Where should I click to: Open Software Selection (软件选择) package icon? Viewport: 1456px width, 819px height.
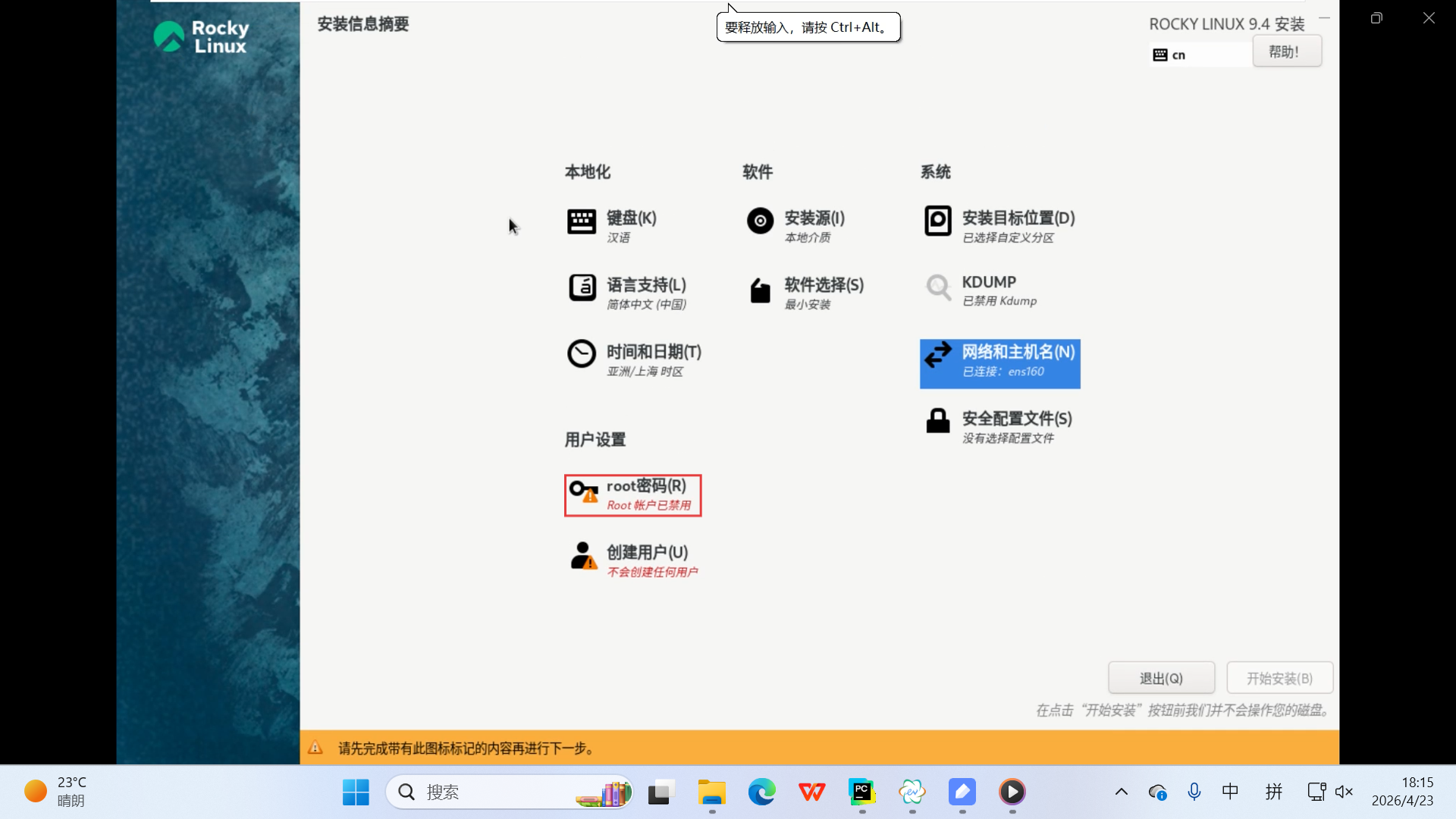760,290
